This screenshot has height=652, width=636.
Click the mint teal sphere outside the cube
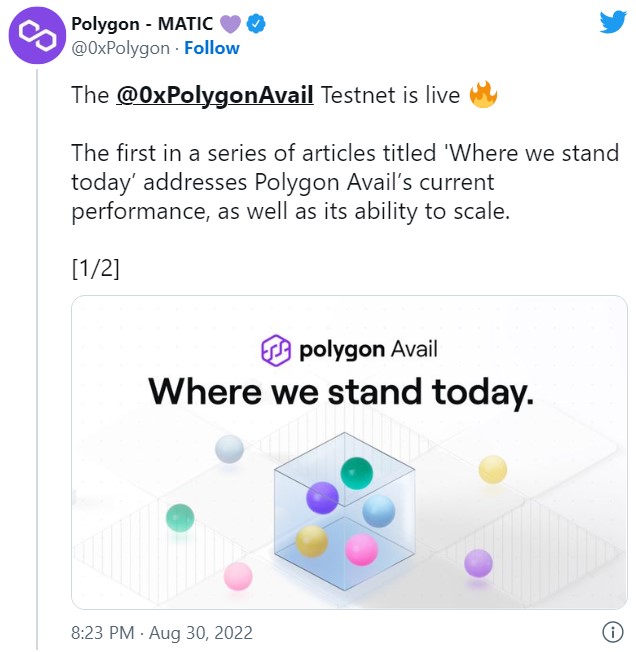point(179,517)
